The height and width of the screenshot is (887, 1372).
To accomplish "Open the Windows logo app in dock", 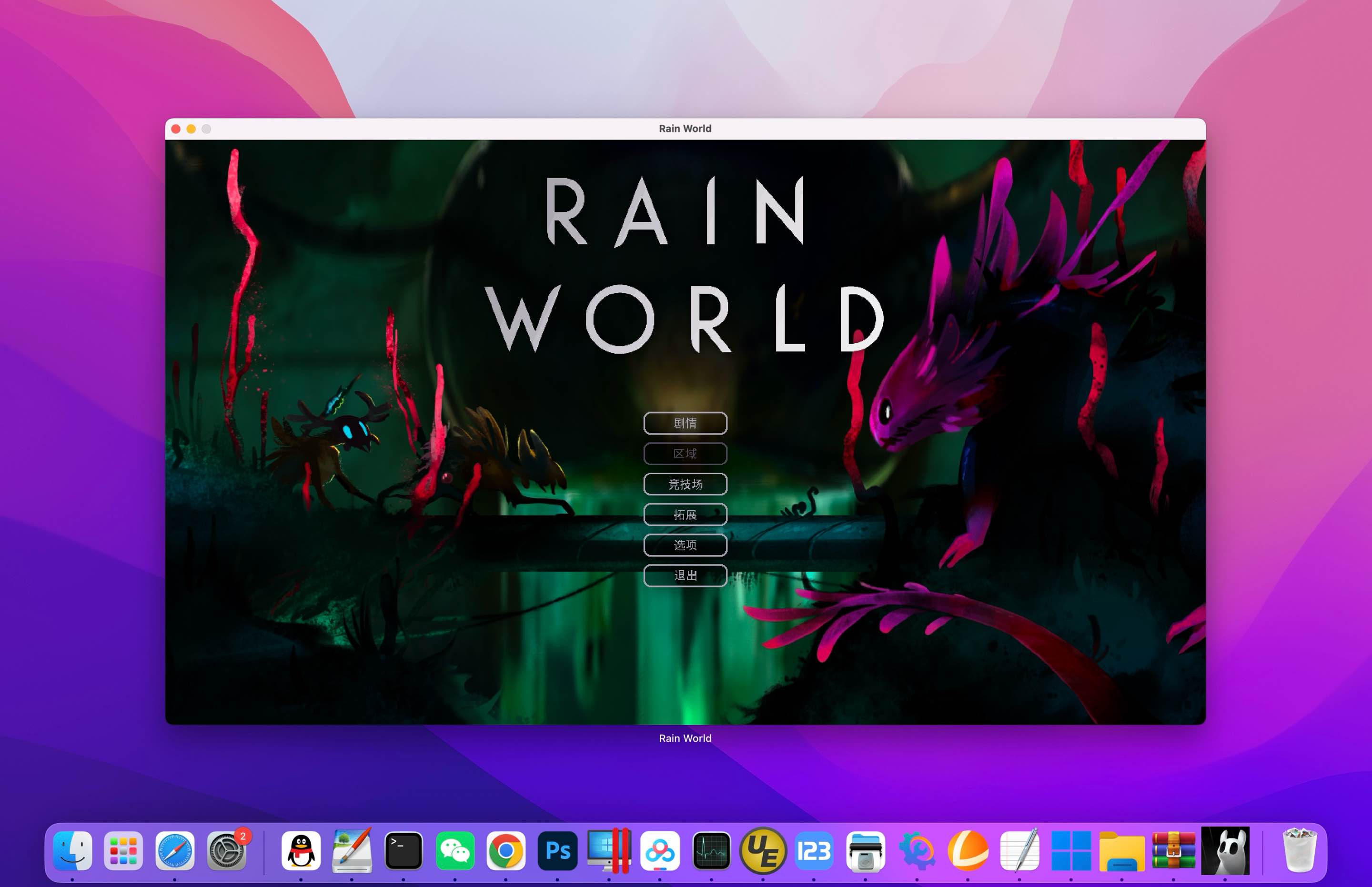I will click(1071, 851).
